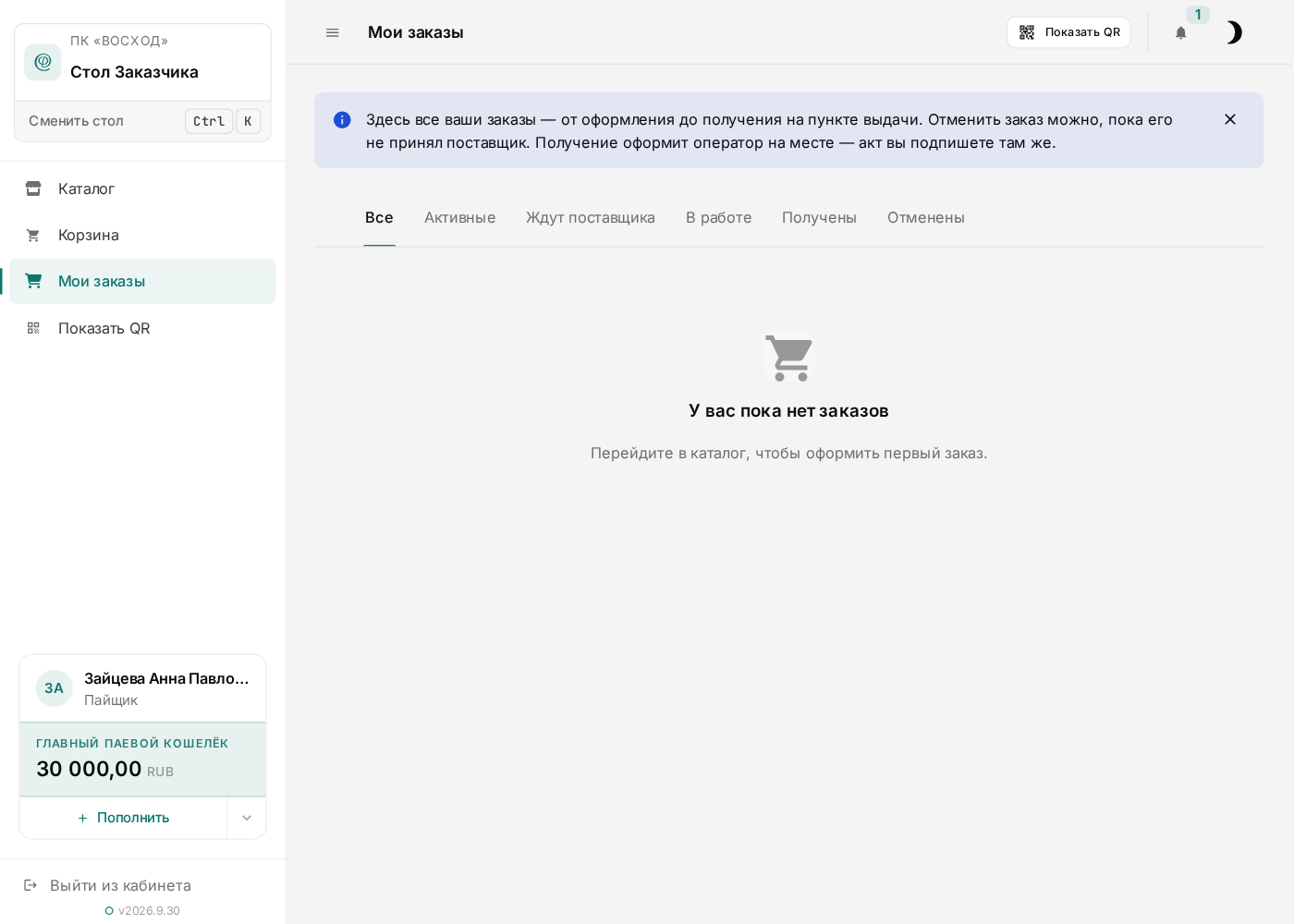This screenshot has height=924, width=1294.
Task: Click the Пайщик role label
Action: coord(111,700)
